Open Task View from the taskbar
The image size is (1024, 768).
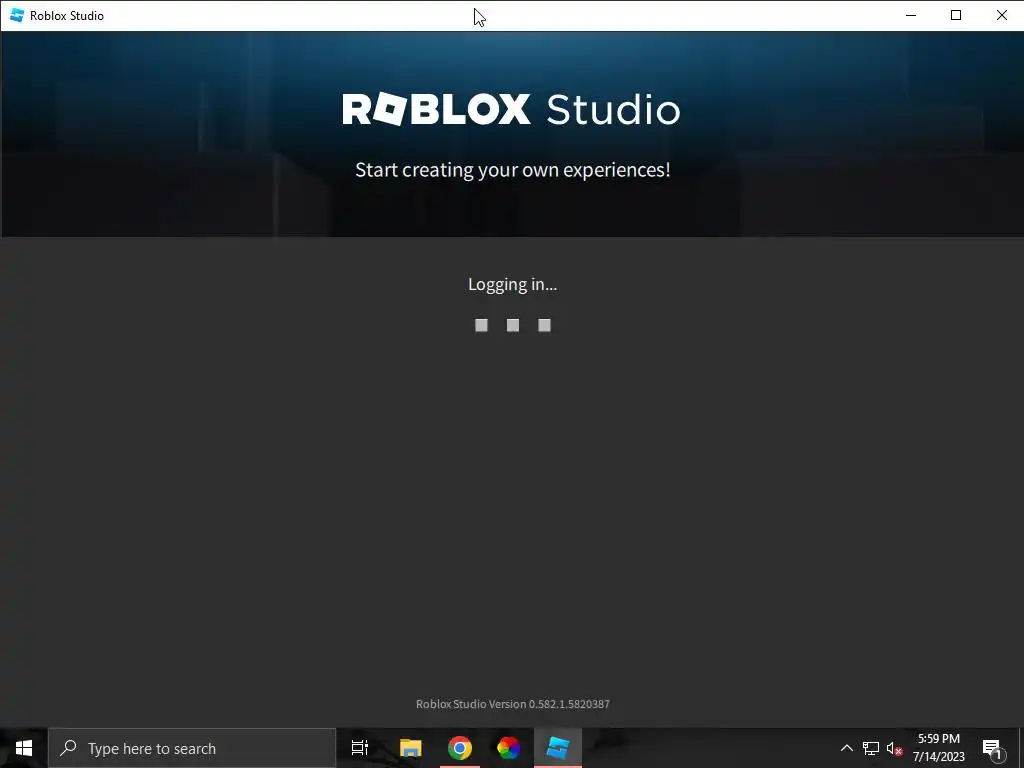(x=360, y=748)
